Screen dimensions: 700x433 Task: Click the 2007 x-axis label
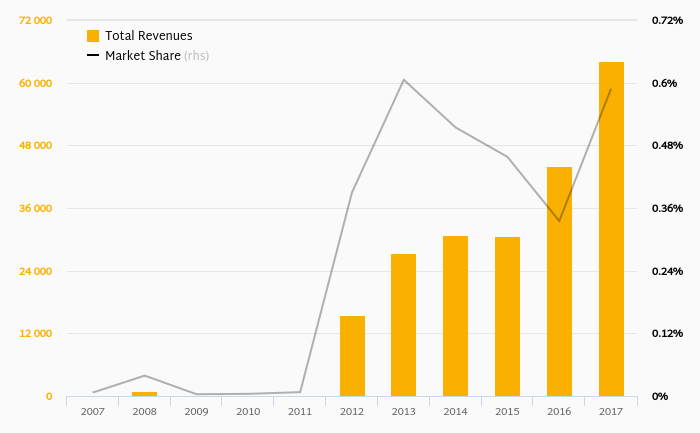93,411
